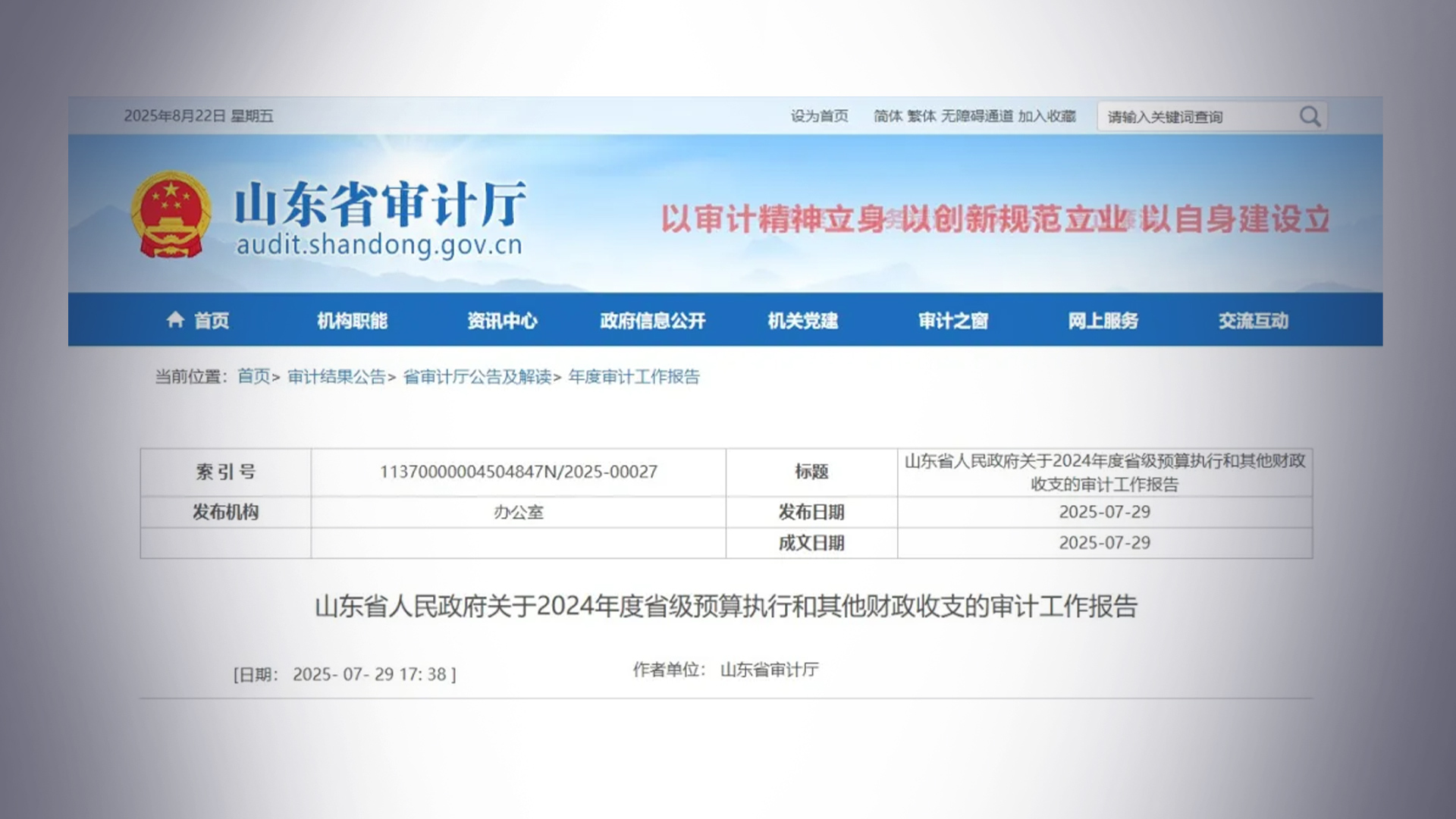
Task: Open 无障碍通道 accessibility link
Action: point(977,116)
